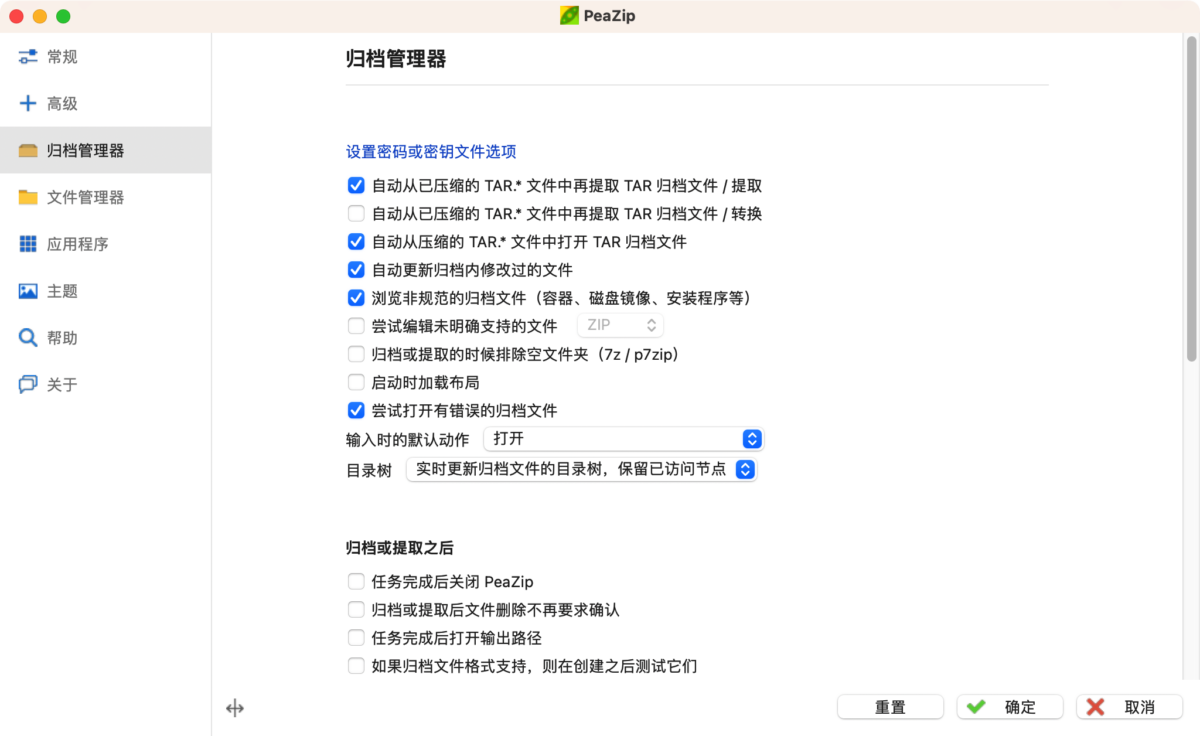
Task: Toggle 浏览非规范的归档文件 checkbox
Action: click(356, 297)
